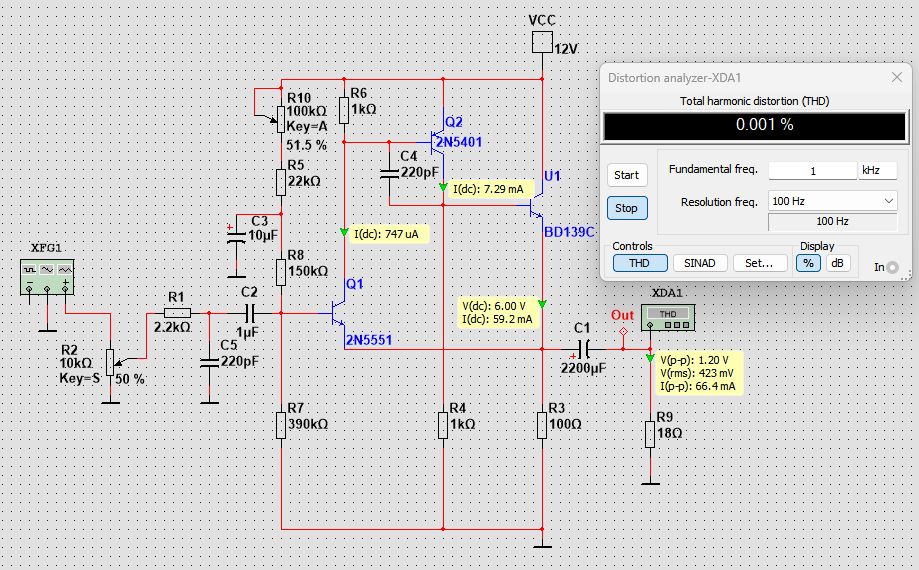Select capacitor C2 1µF

(250, 313)
